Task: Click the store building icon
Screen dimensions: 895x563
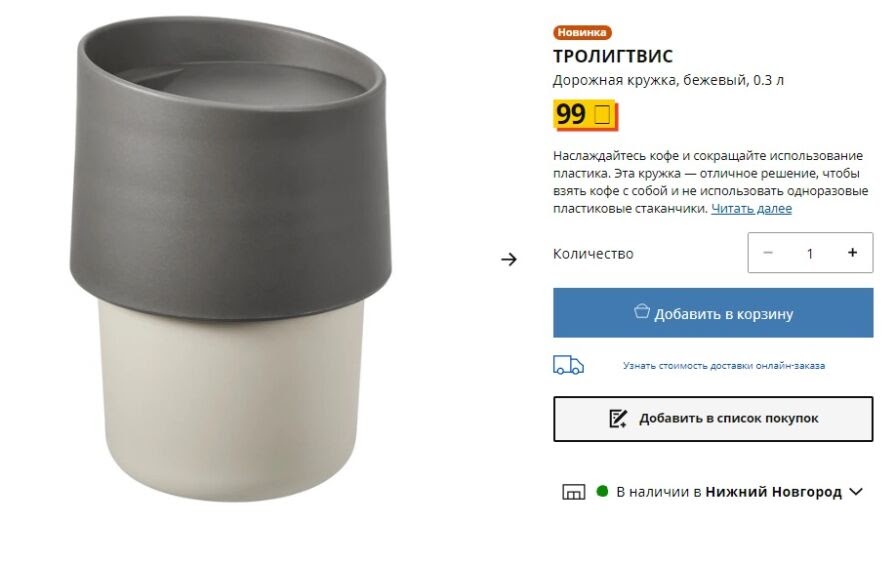Action: point(574,492)
